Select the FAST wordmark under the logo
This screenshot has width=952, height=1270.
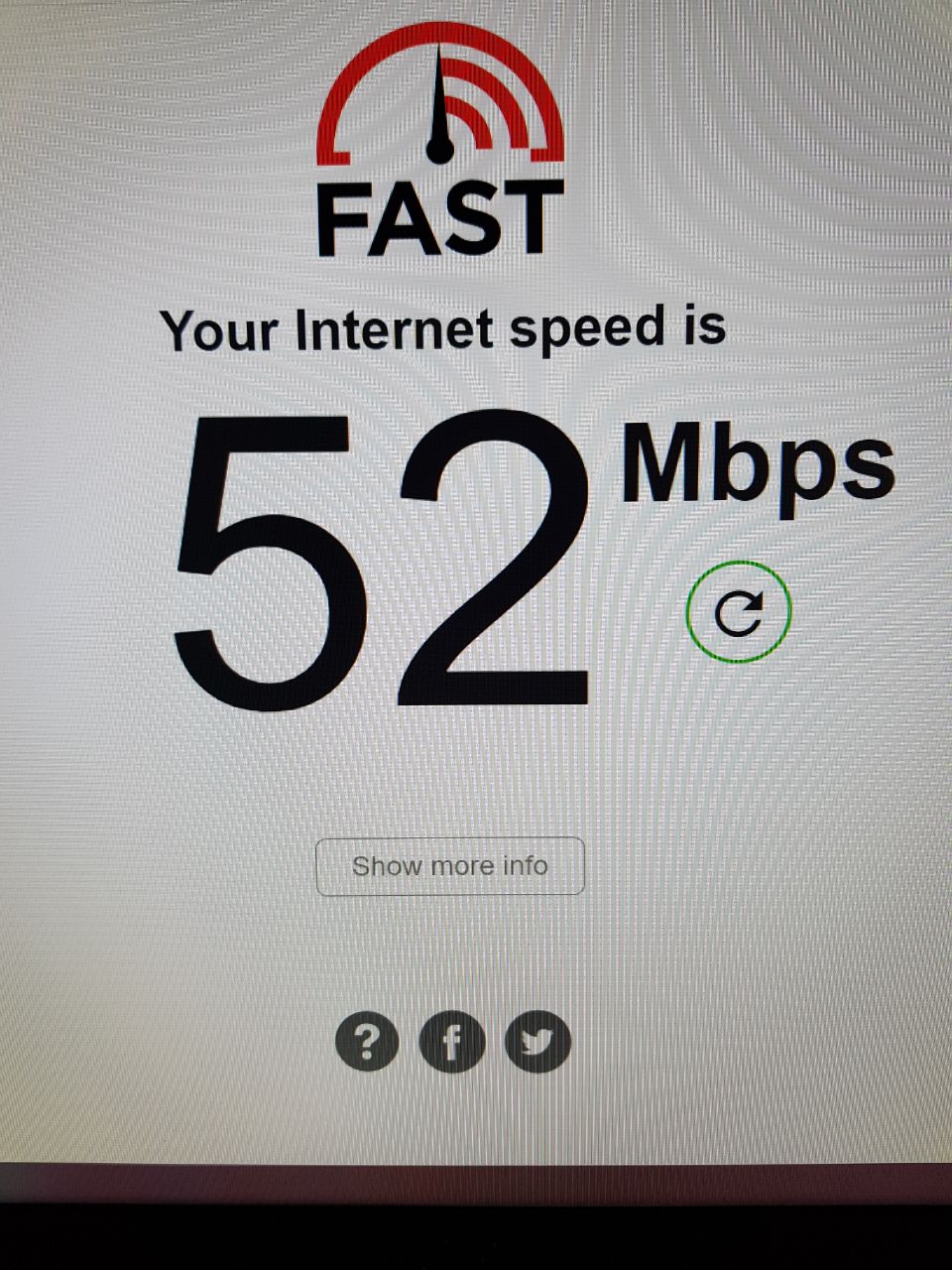point(440,218)
